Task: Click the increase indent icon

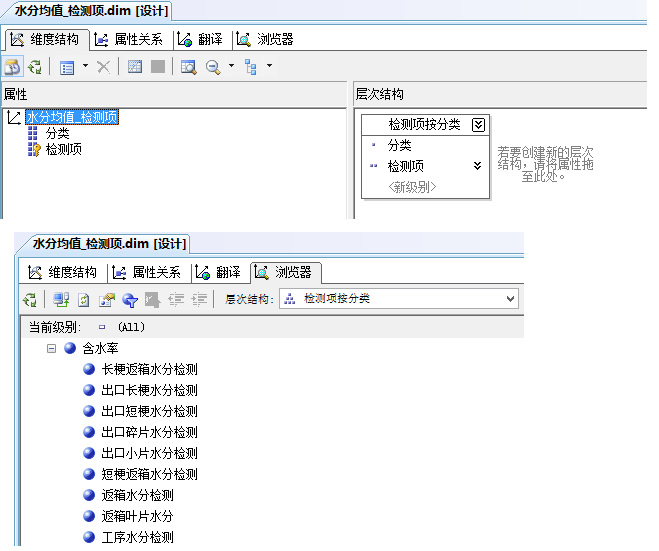Action: (x=199, y=300)
